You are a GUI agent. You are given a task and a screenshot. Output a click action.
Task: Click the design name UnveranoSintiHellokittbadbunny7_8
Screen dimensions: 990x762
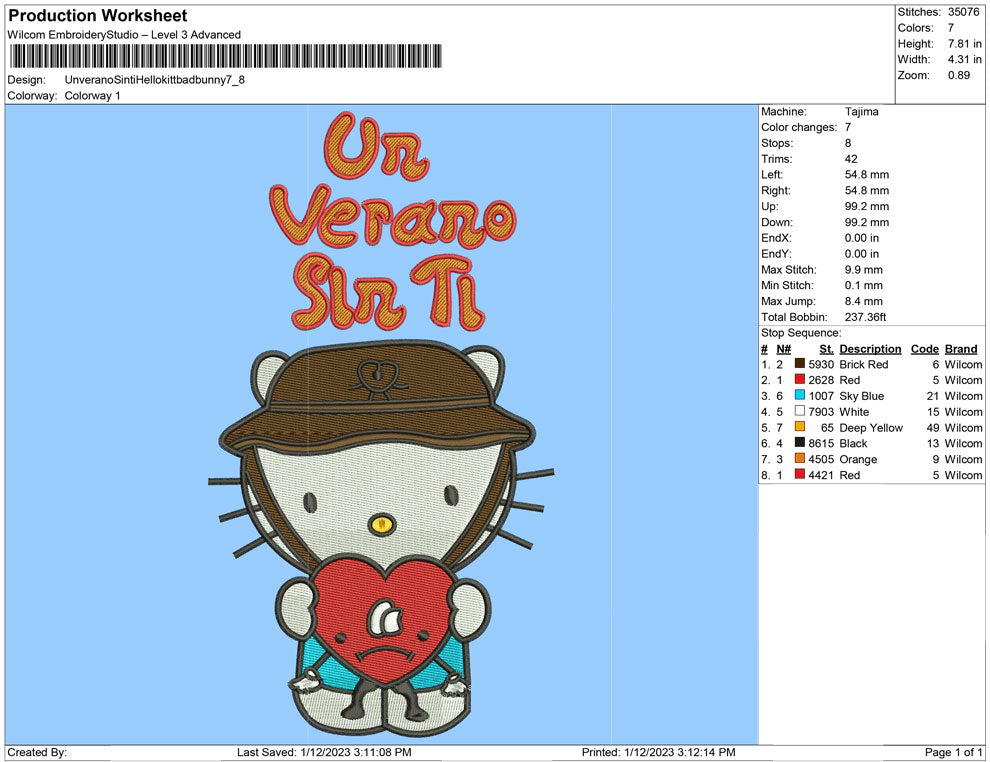pyautogui.click(x=154, y=80)
